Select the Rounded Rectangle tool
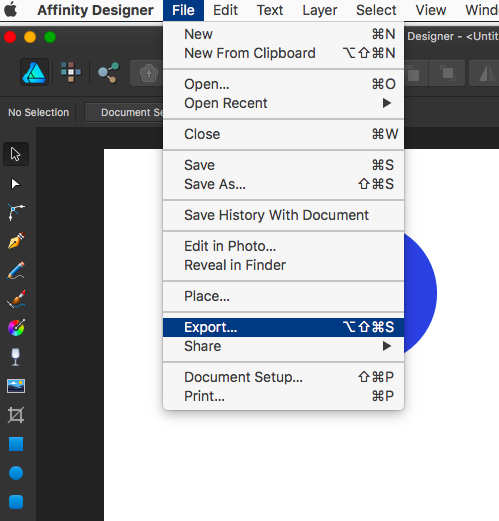 [16, 502]
